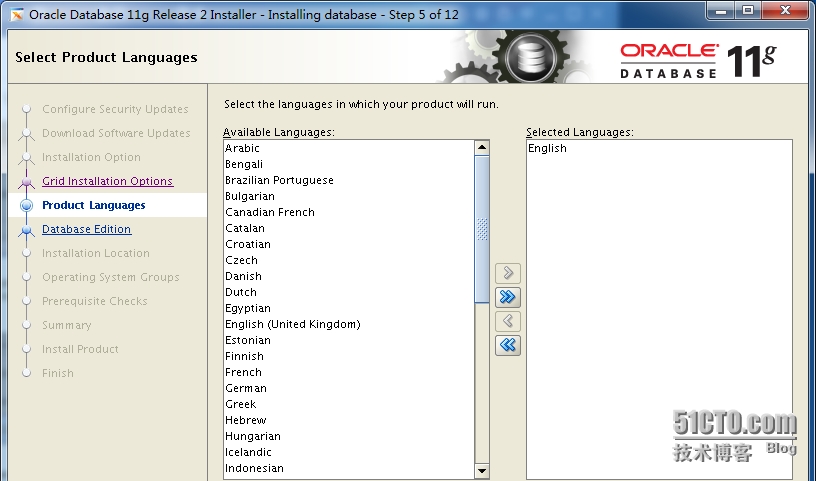Viewport: 816px width, 481px height.
Task: Click the Database Edition step marker
Action: click(x=26, y=230)
